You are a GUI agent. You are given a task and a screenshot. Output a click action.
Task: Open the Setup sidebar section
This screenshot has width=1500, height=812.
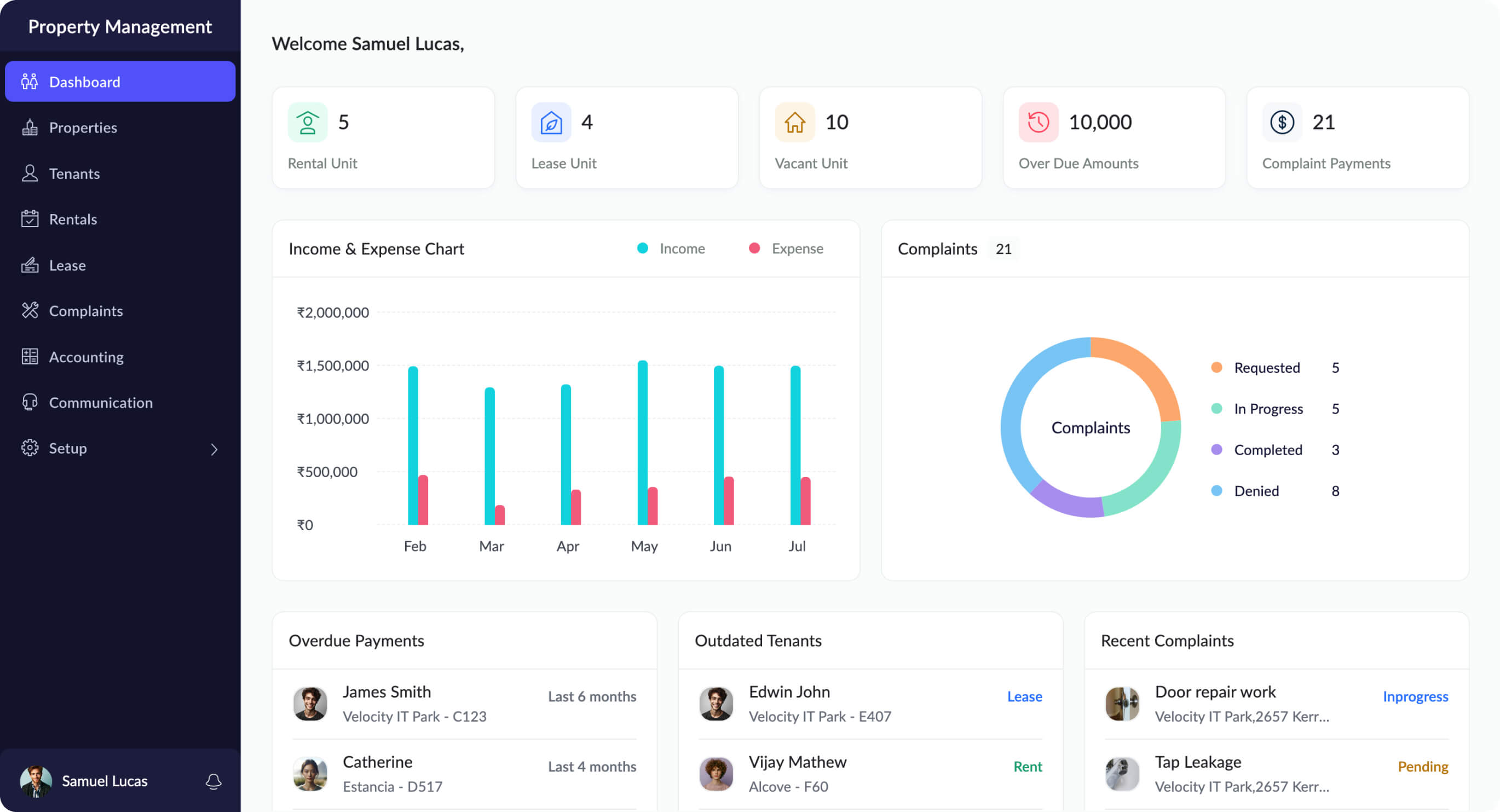coord(67,448)
